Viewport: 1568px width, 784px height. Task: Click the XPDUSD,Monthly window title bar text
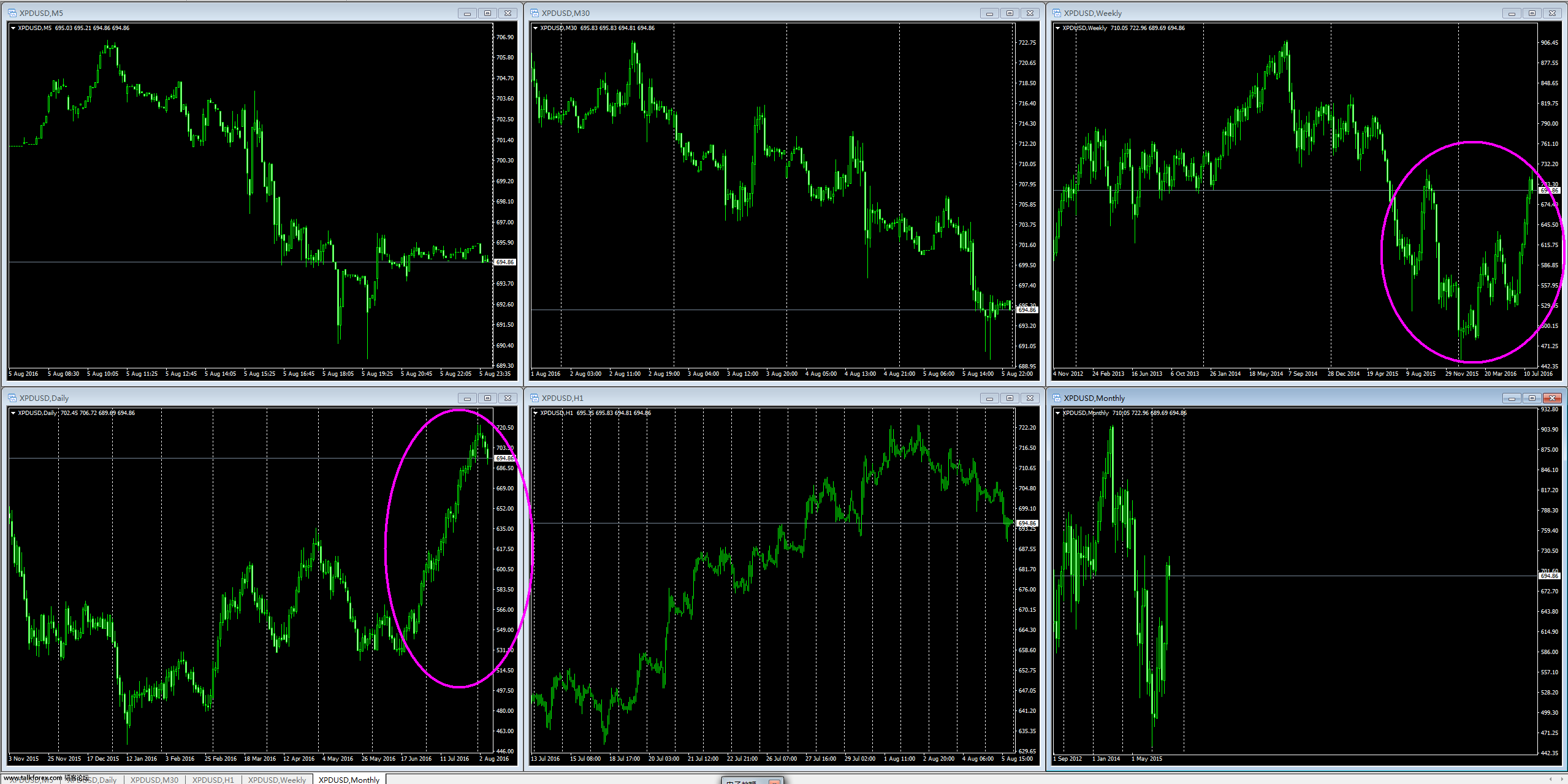tap(1094, 398)
